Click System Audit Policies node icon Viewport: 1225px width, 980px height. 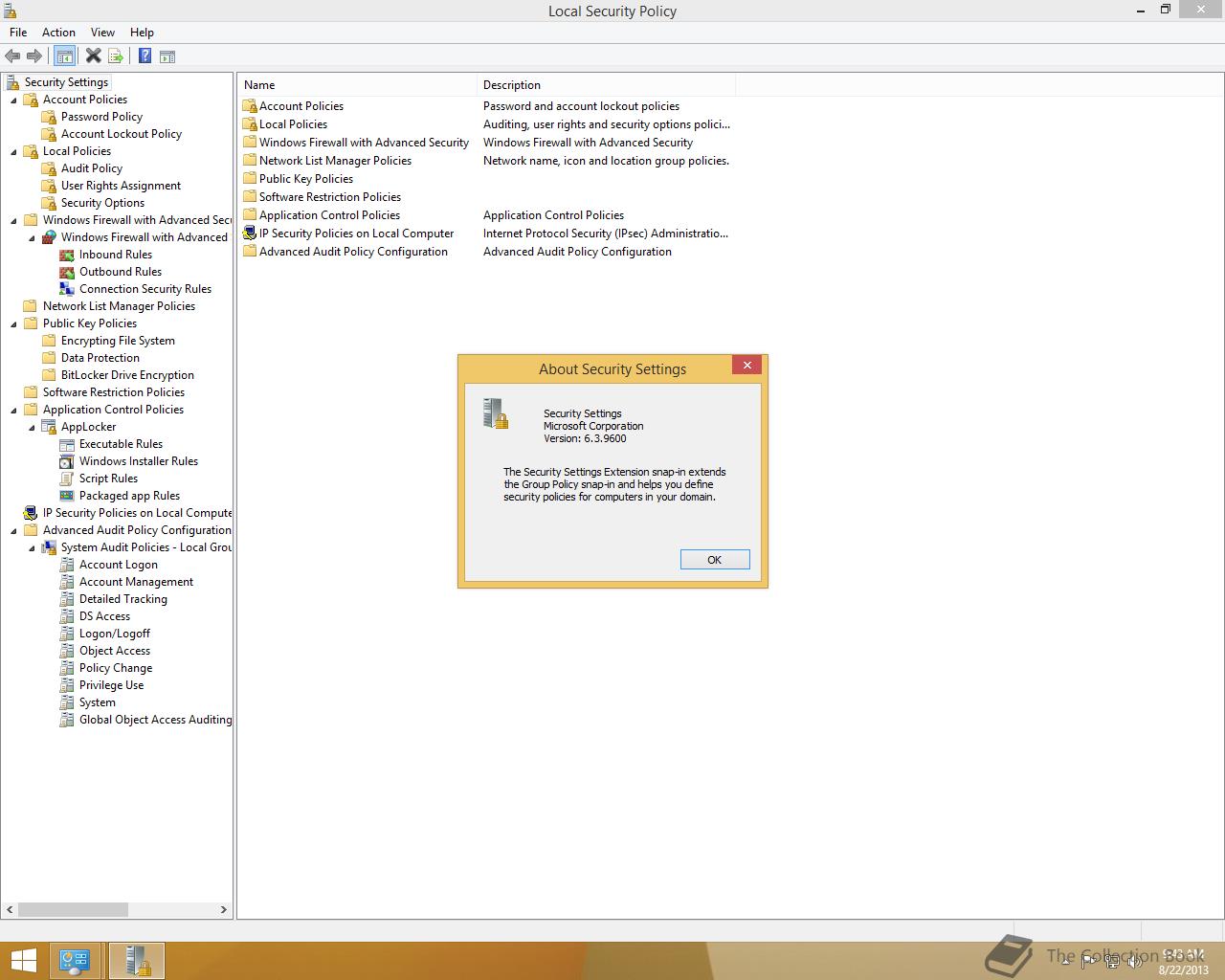[49, 547]
